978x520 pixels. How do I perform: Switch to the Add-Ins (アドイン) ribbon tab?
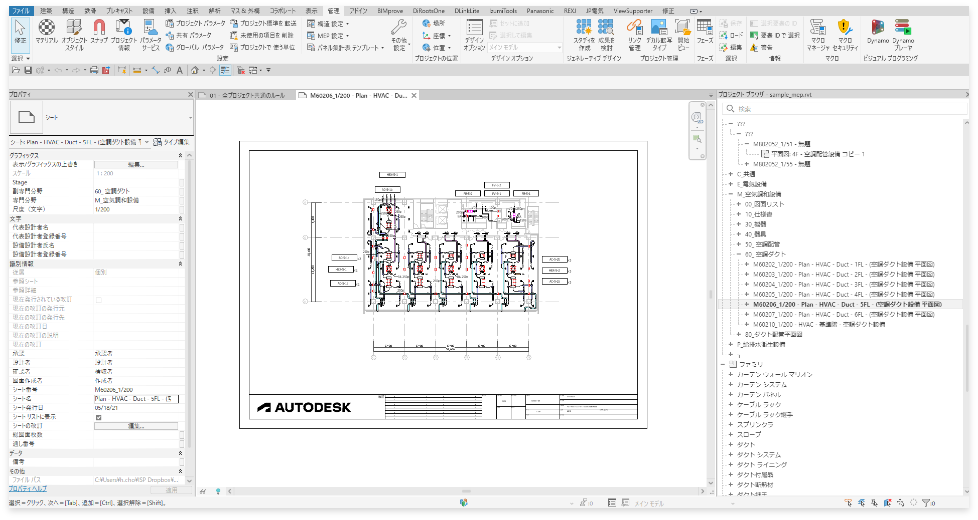pyautogui.click(x=358, y=11)
